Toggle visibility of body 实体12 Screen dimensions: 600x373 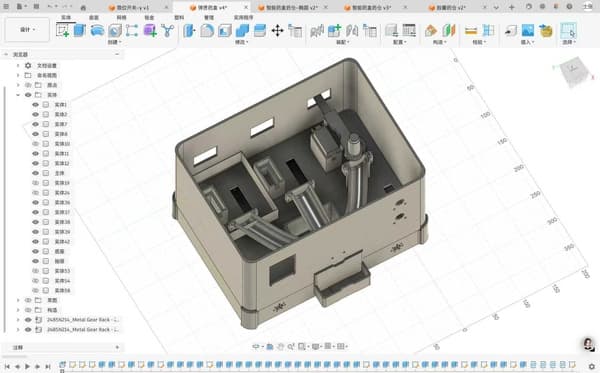click(36, 163)
